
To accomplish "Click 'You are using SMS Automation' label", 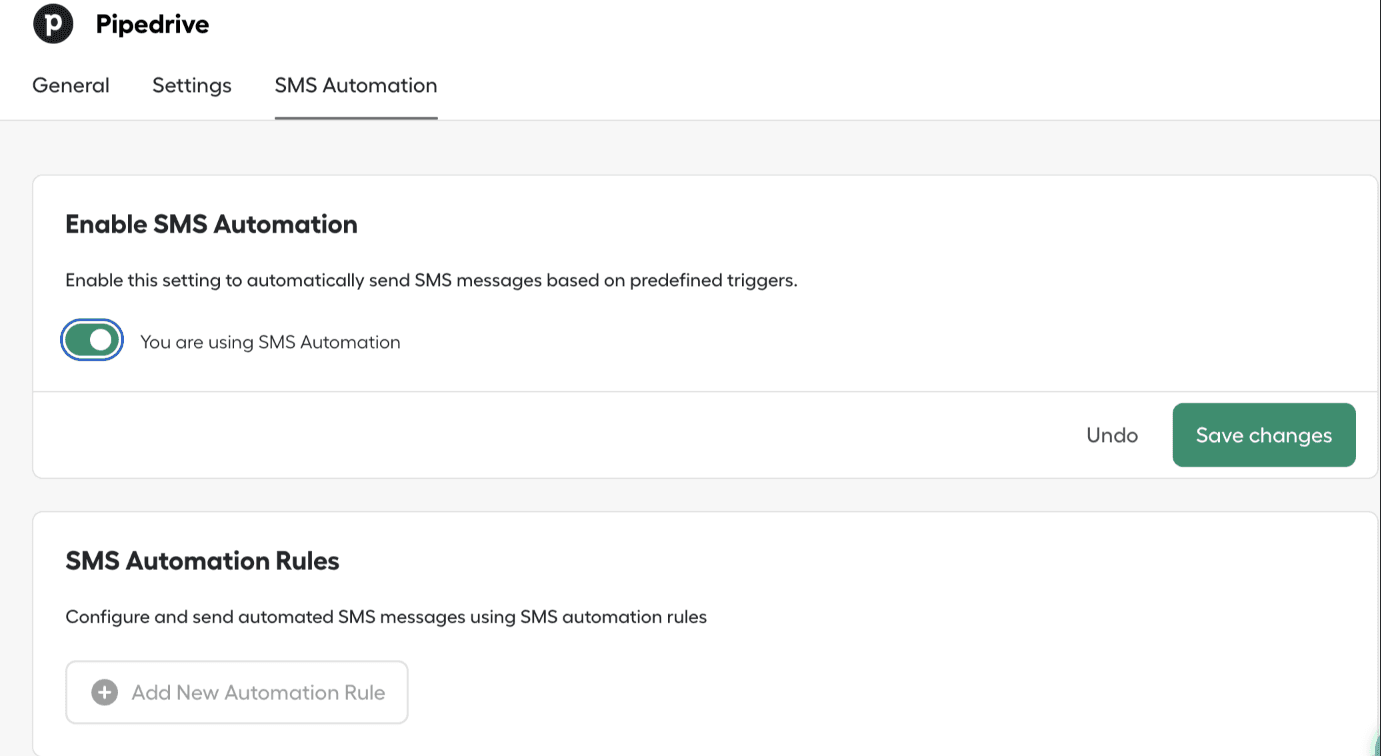I will point(270,342).
